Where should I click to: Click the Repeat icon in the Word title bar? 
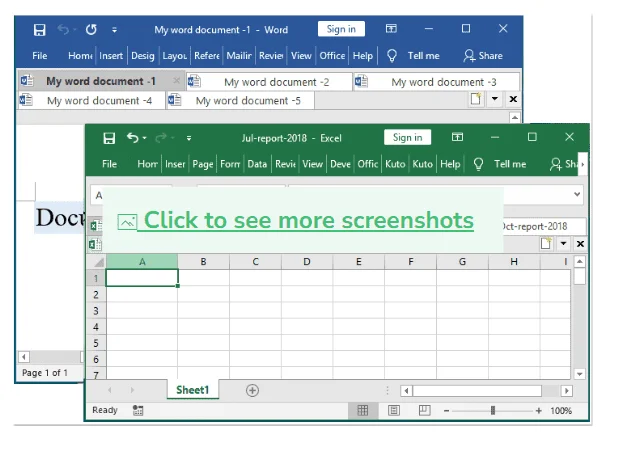(x=91, y=29)
